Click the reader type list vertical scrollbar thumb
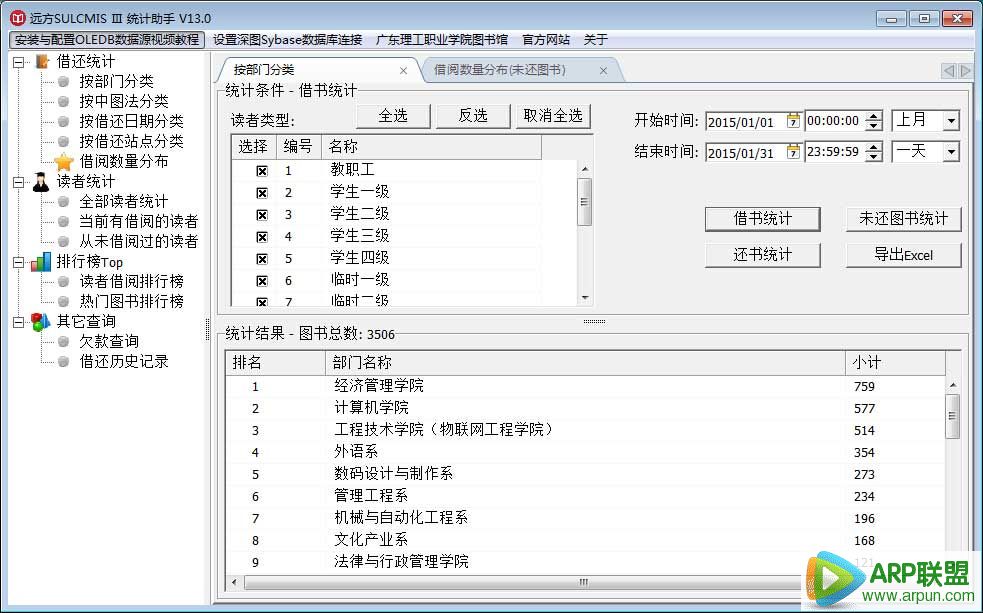983x613 pixels. [x=584, y=202]
